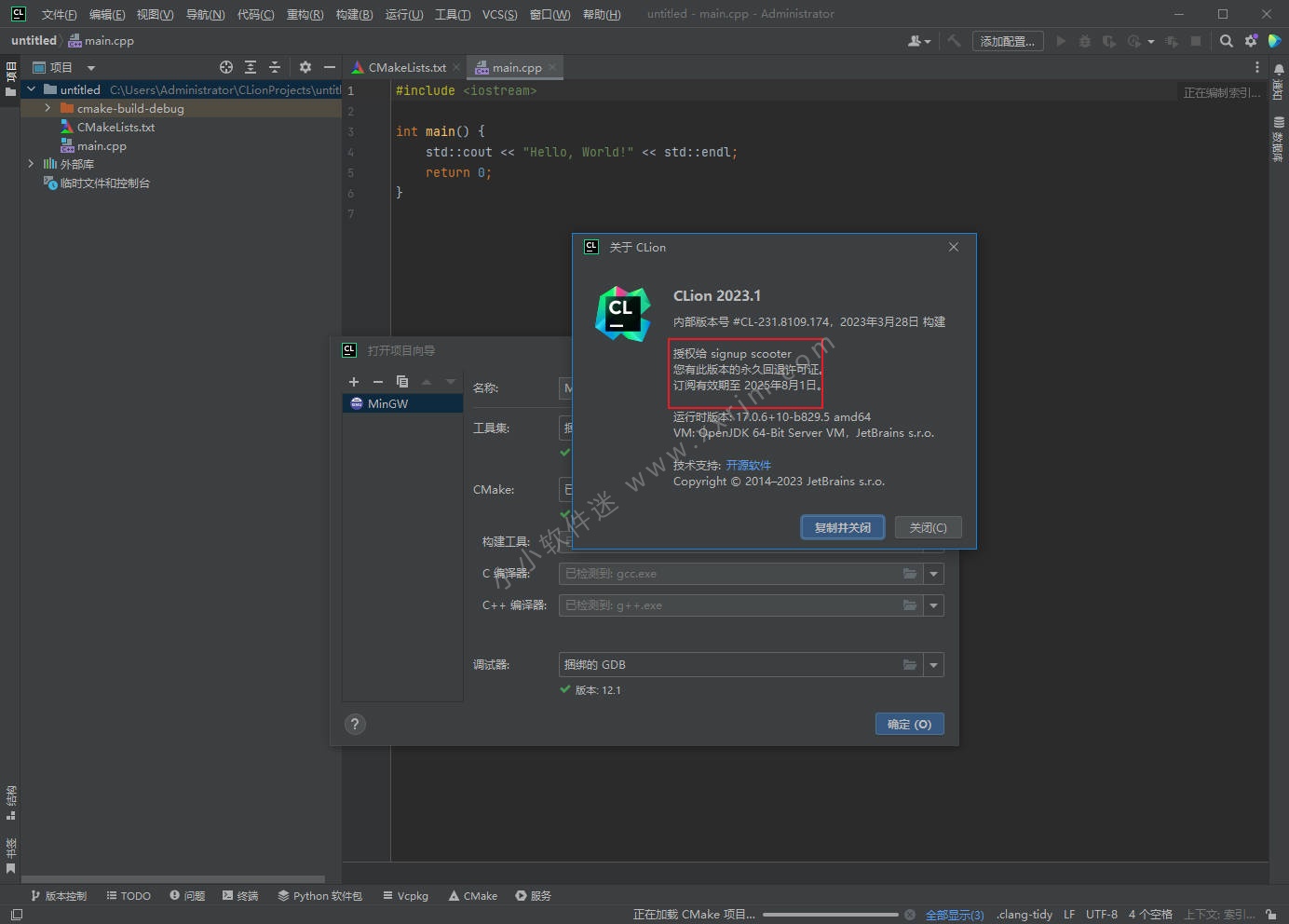Open Search Everywhere magnifier icon

coord(1227,41)
